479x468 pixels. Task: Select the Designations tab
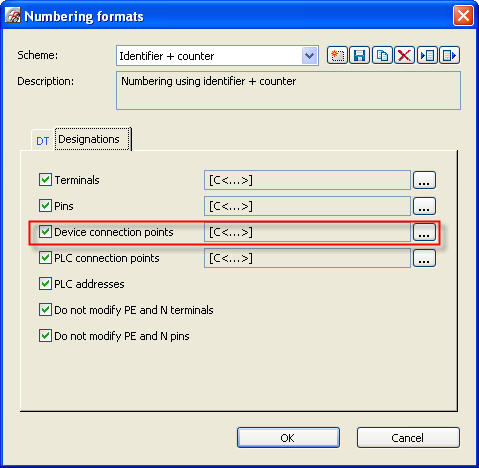(x=93, y=139)
